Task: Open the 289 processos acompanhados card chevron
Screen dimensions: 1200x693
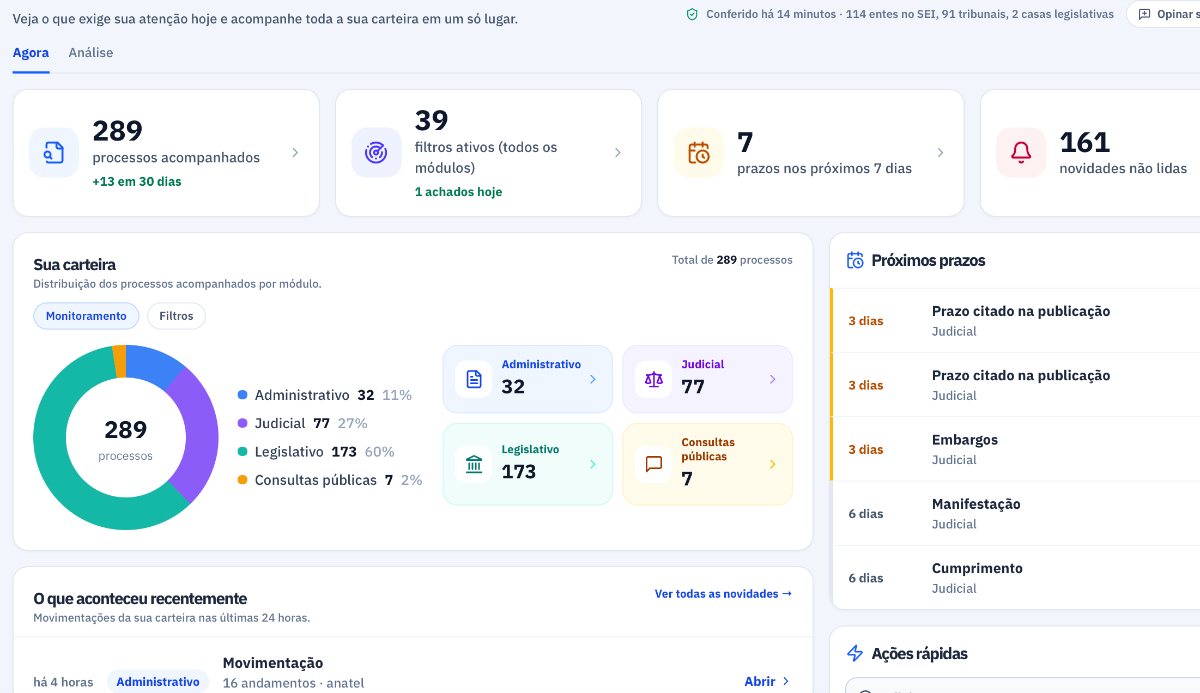Action: coord(295,153)
